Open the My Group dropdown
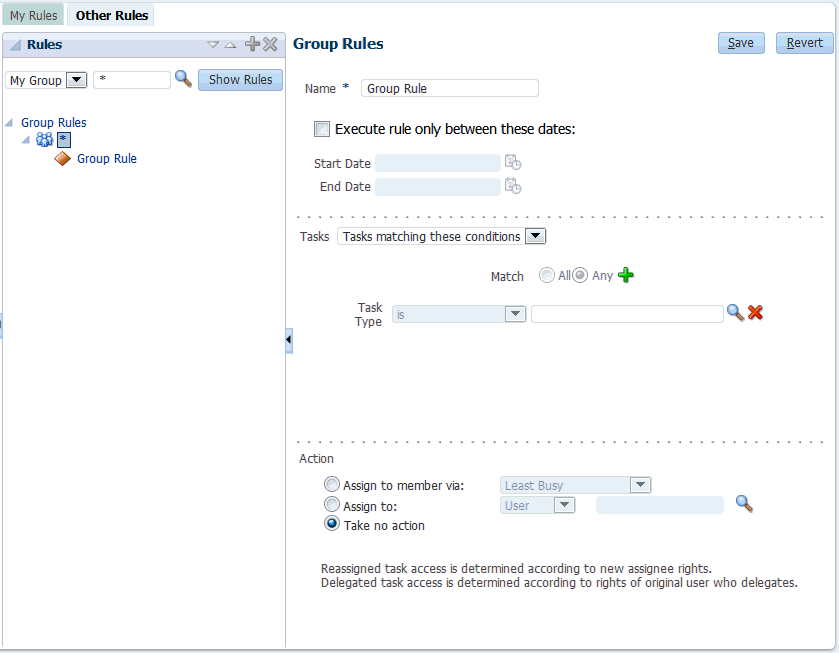The width and height of the screenshot is (839, 653). click(76, 80)
